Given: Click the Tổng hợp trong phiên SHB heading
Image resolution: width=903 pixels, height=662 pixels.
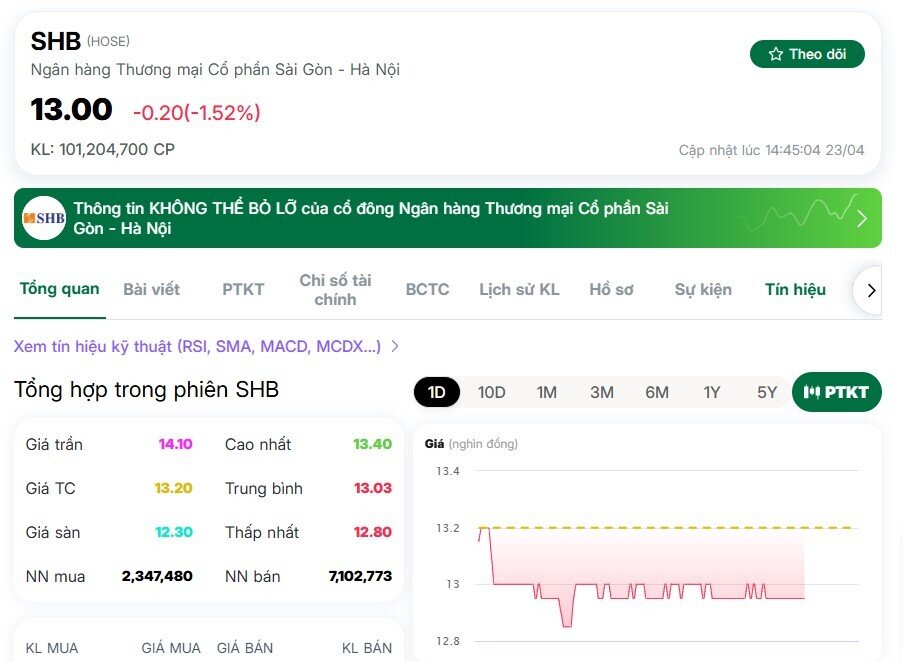Looking at the screenshot, I should click(x=146, y=390).
